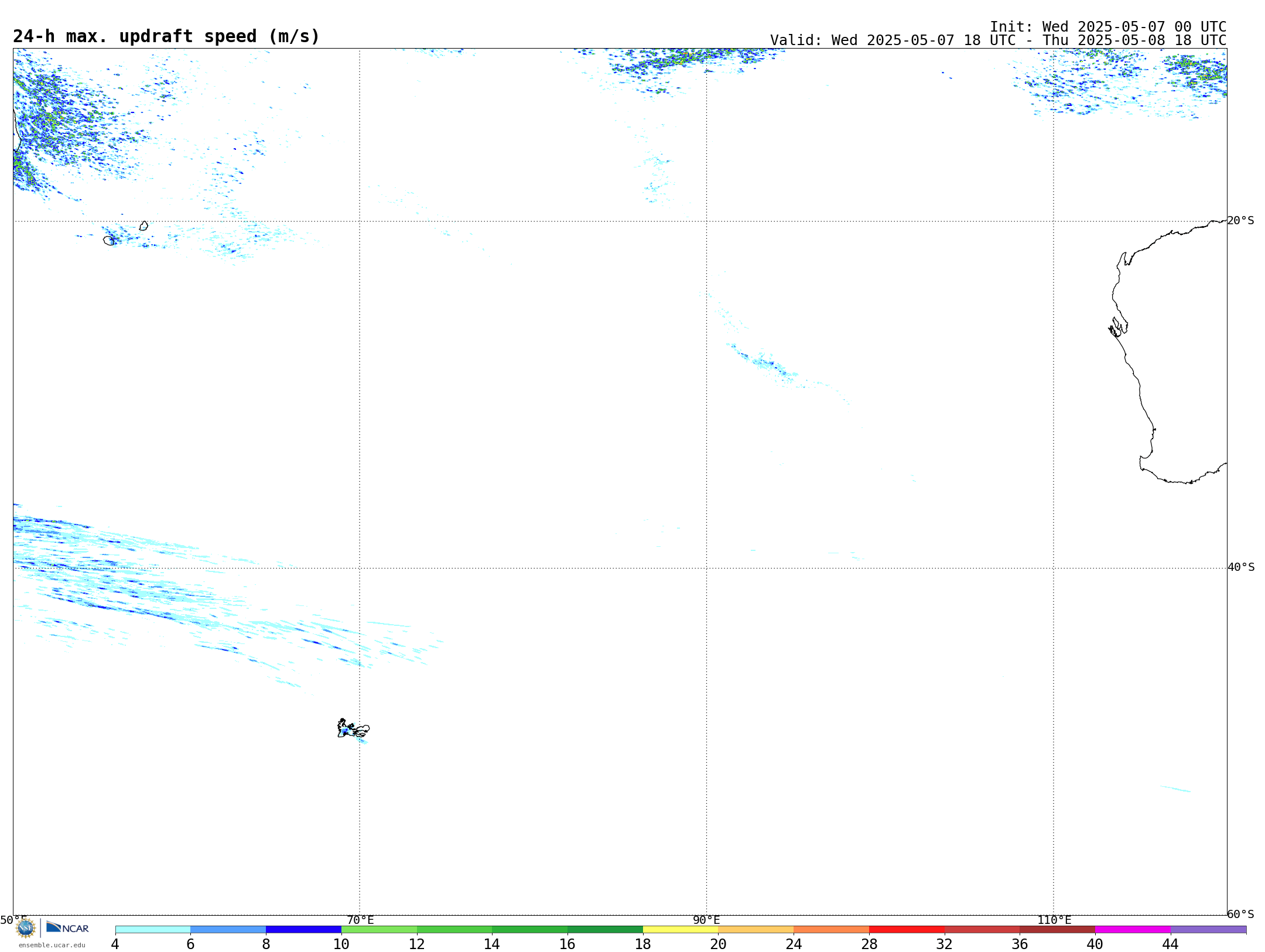This screenshot has height=952, width=1265.
Task: Pick the dark green 16–18 m/s swatch
Action: [605, 930]
